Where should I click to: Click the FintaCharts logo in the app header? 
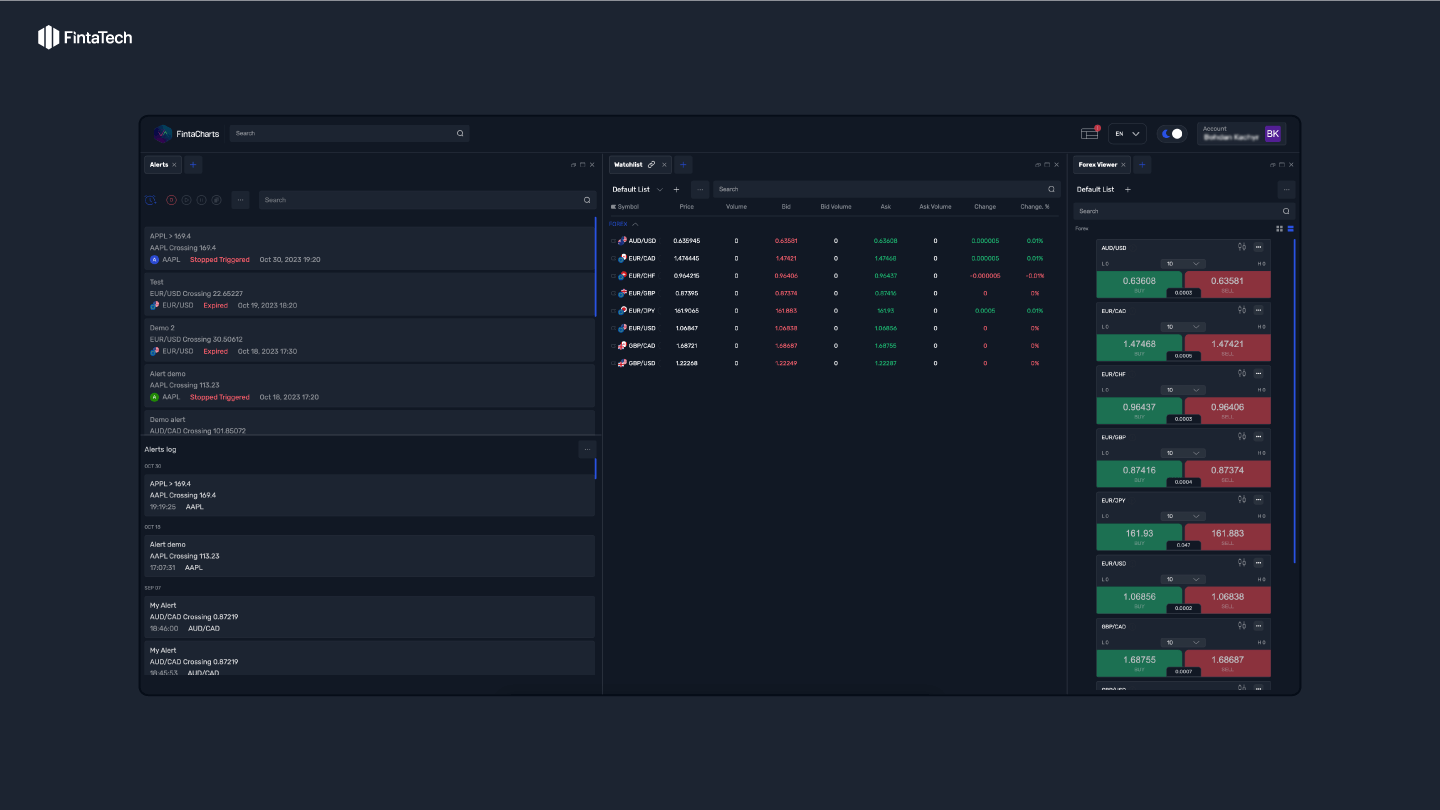tap(187, 133)
